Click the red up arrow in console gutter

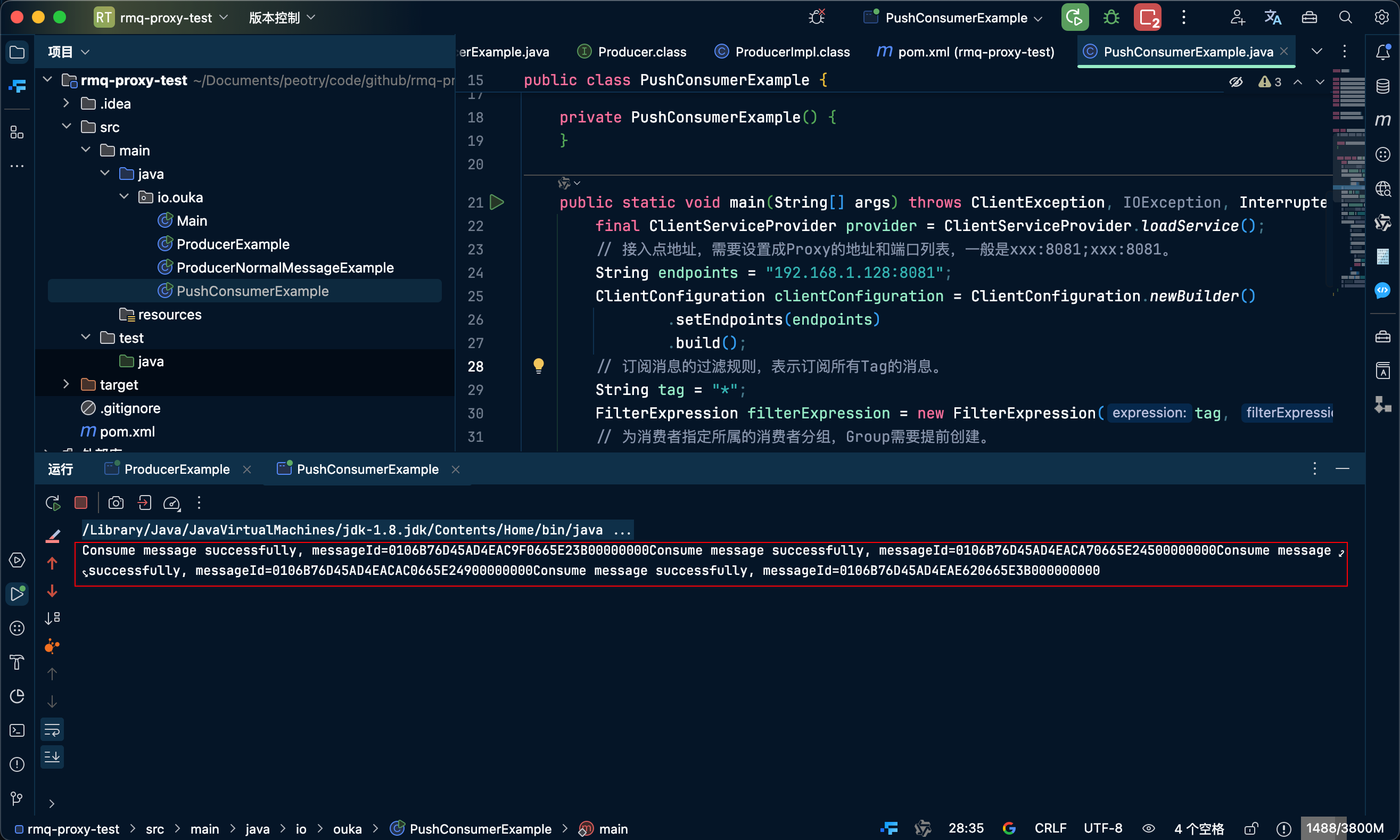[x=52, y=563]
